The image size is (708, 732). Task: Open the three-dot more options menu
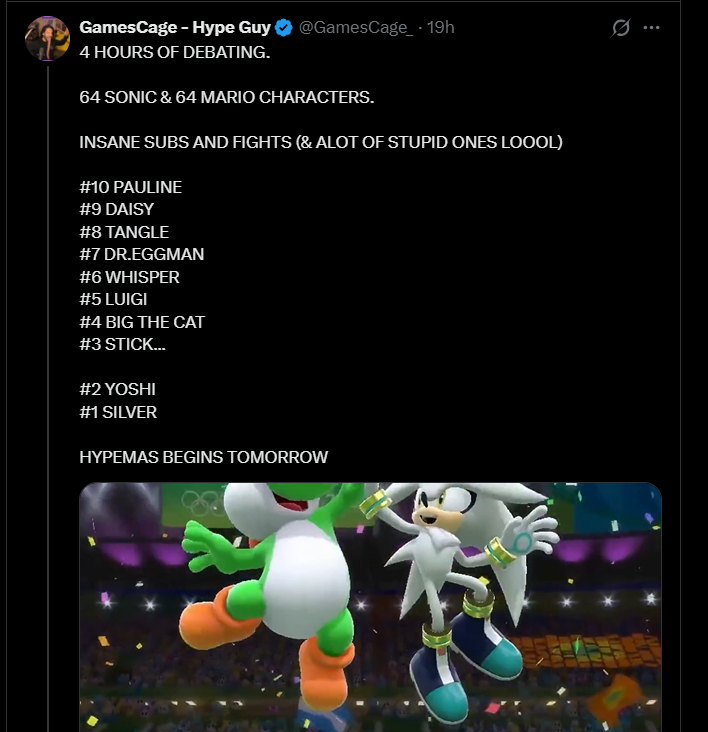point(651,28)
